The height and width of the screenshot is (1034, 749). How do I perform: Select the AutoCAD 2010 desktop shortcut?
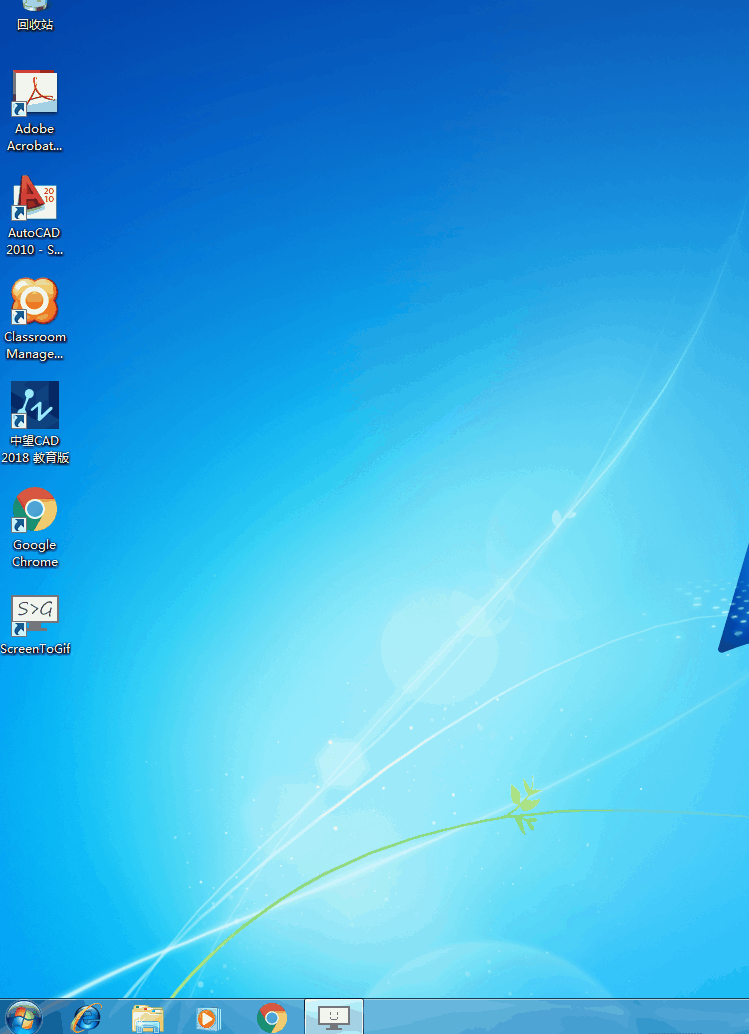(x=34, y=216)
